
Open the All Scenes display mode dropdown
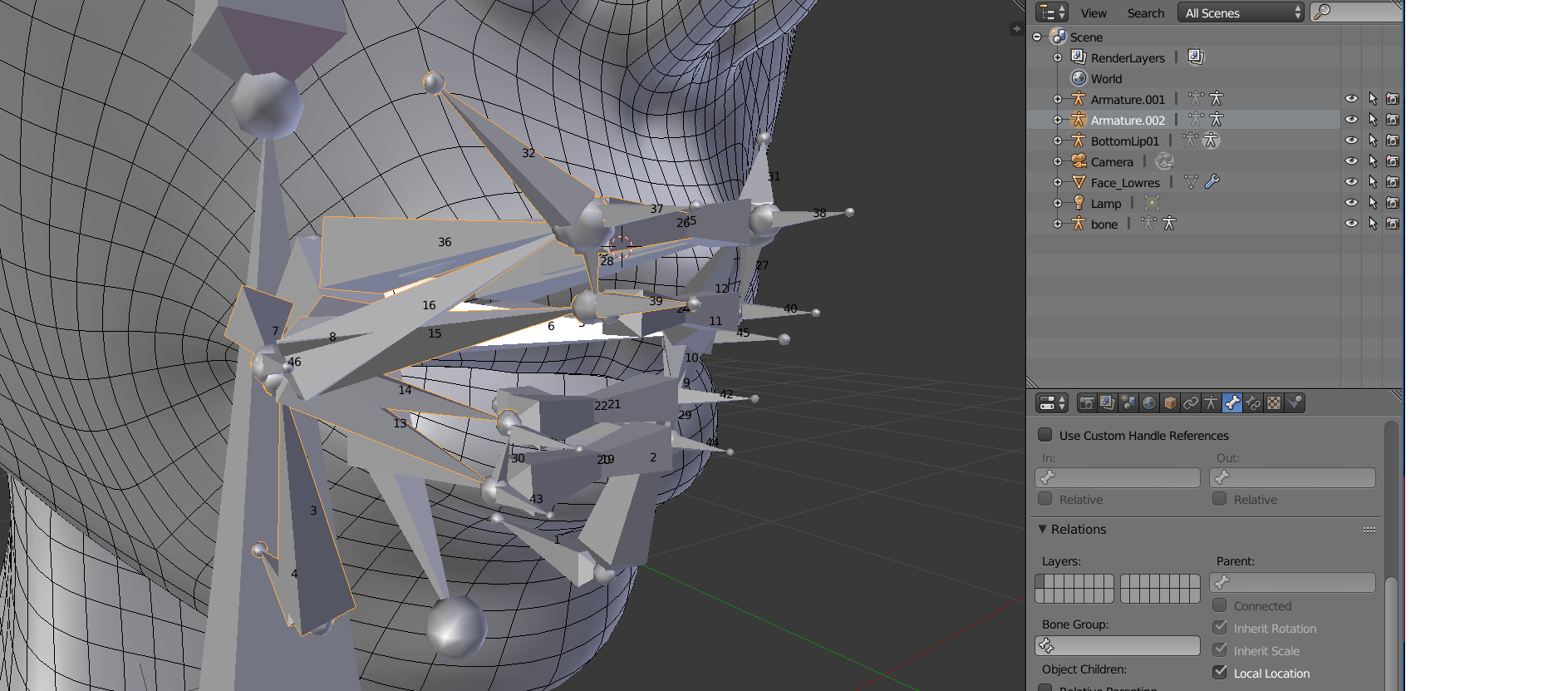coord(1241,12)
